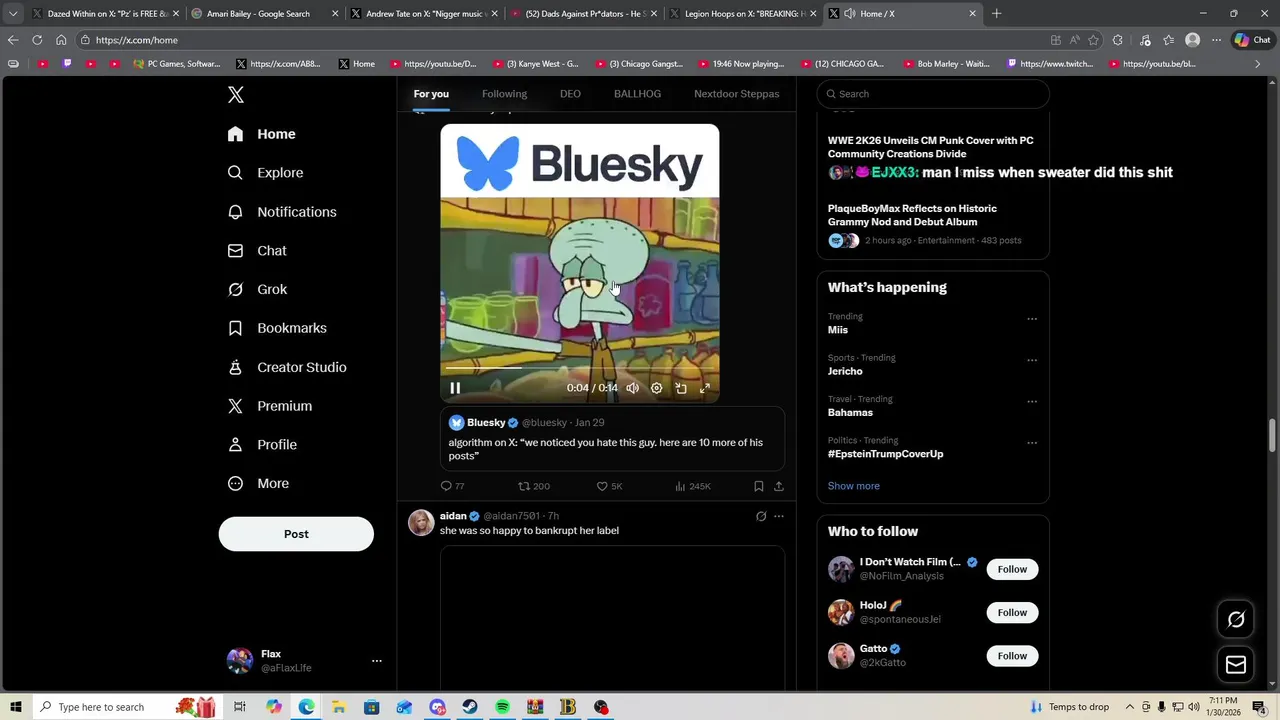
Task: View analytics showing 245K views
Action: pos(693,486)
